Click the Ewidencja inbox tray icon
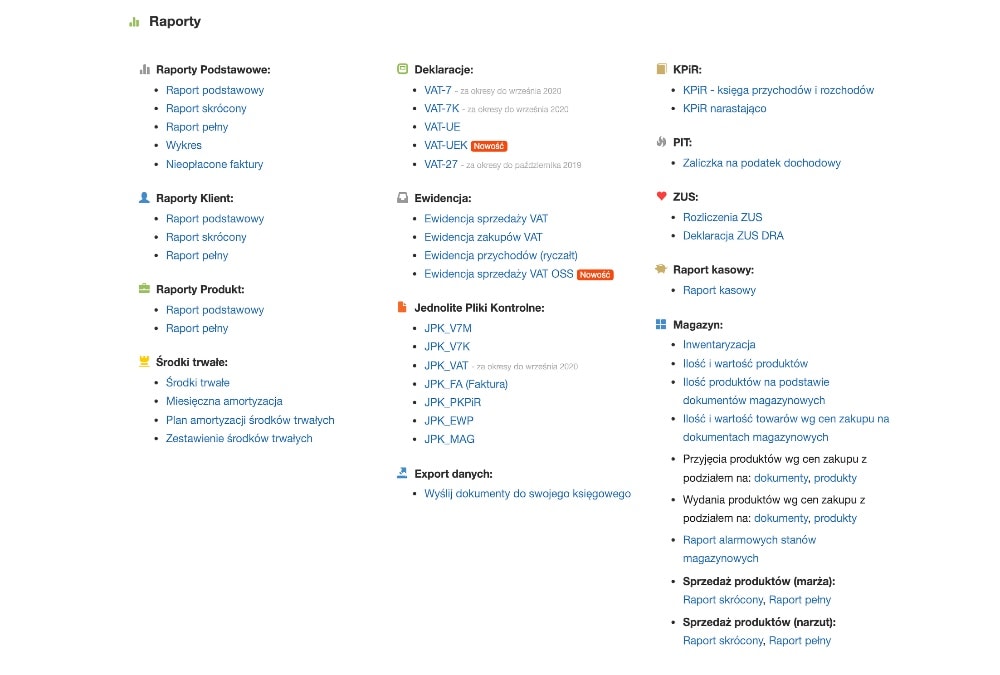This screenshot has height=675, width=1000. 402,198
